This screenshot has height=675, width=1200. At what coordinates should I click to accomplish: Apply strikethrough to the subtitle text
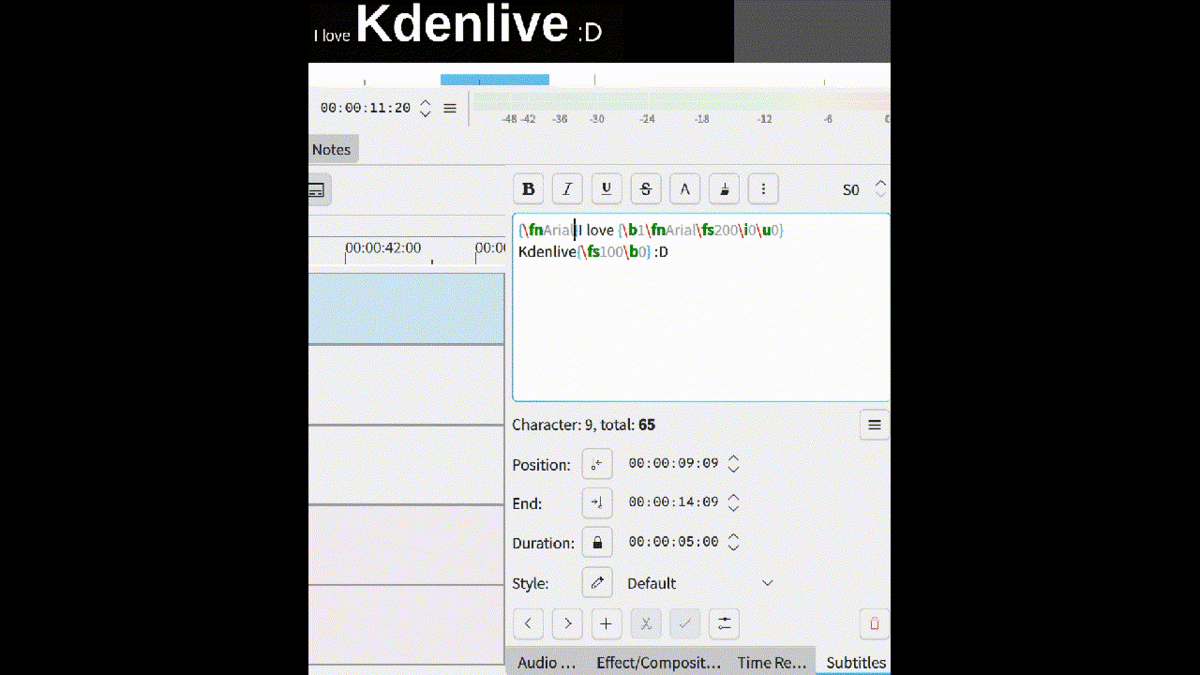tap(645, 189)
